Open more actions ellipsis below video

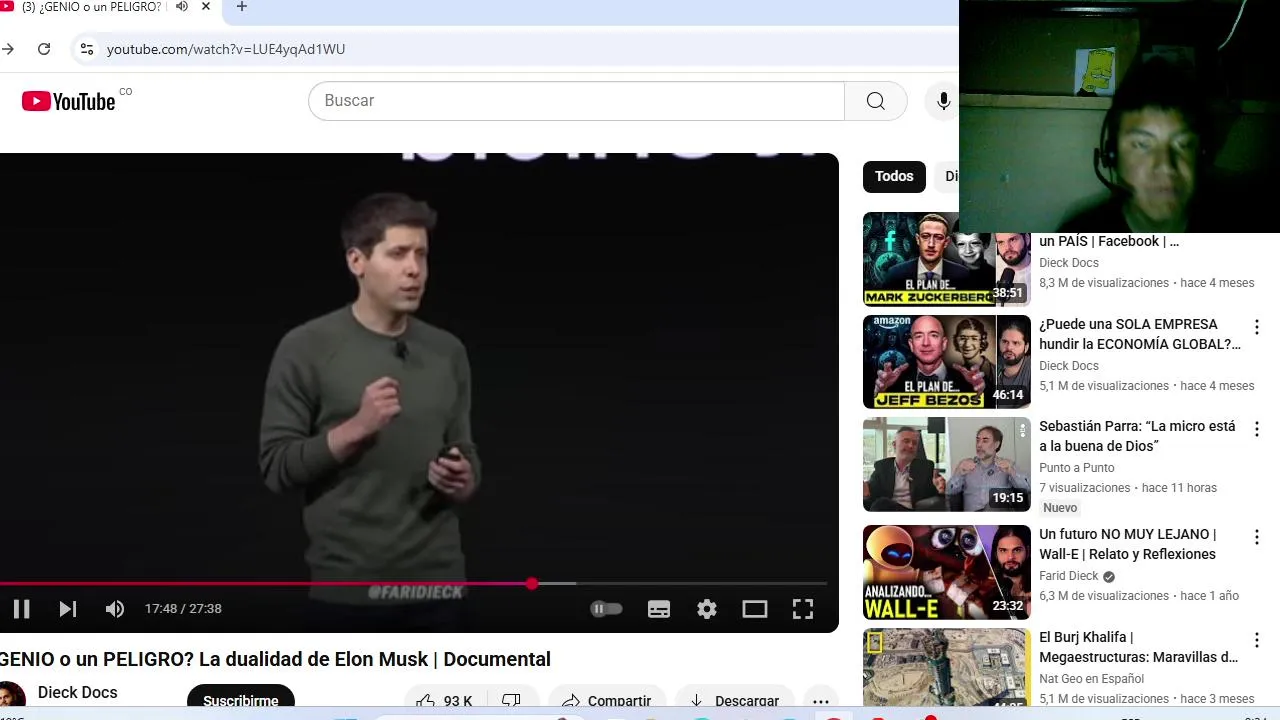[820, 700]
